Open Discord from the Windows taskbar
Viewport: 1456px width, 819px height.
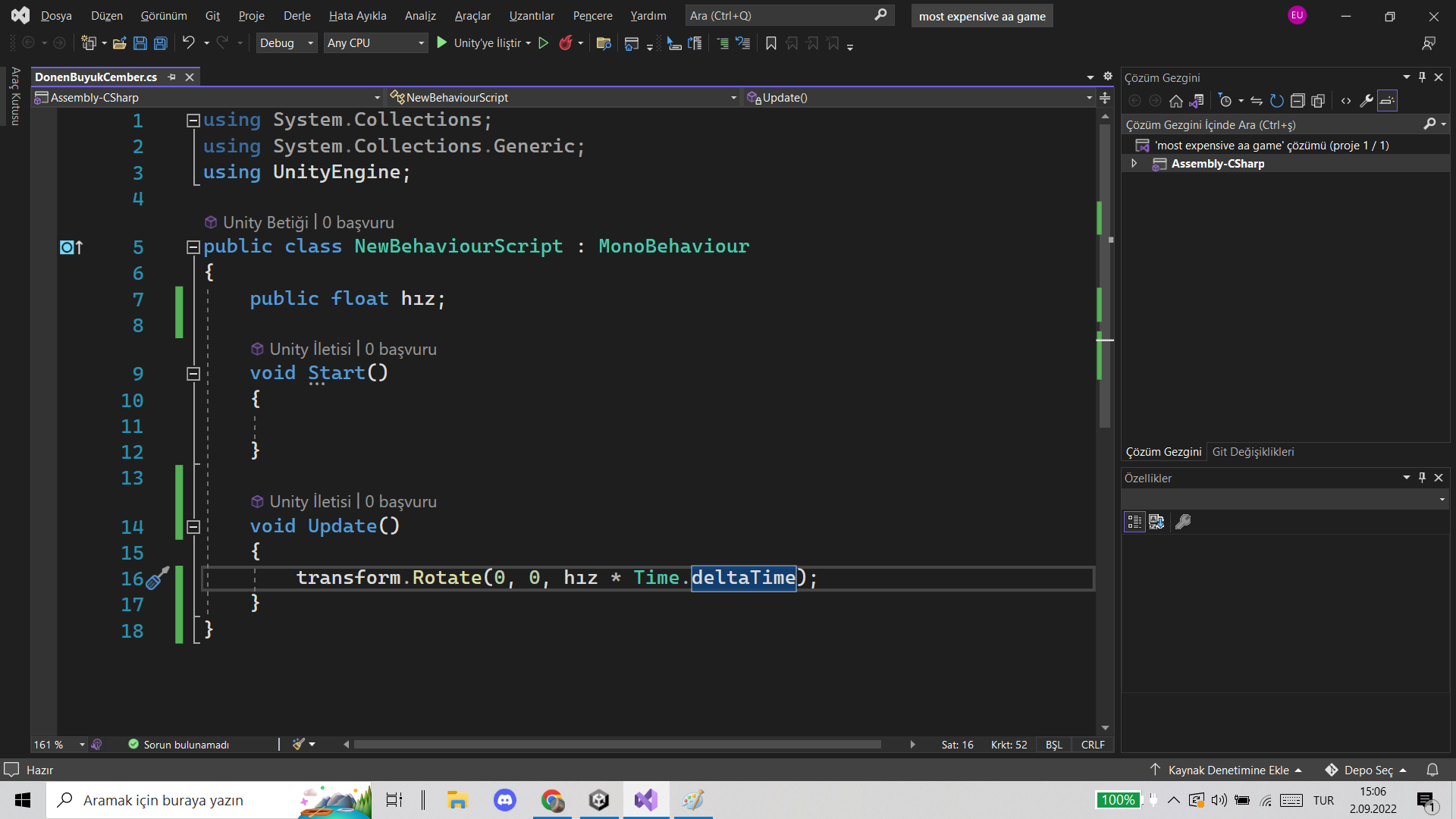505,800
